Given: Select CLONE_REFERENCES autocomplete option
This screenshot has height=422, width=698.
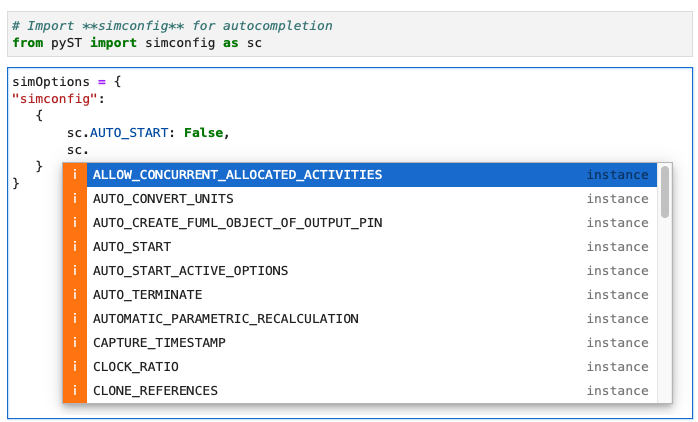Looking at the screenshot, I should [155, 391].
